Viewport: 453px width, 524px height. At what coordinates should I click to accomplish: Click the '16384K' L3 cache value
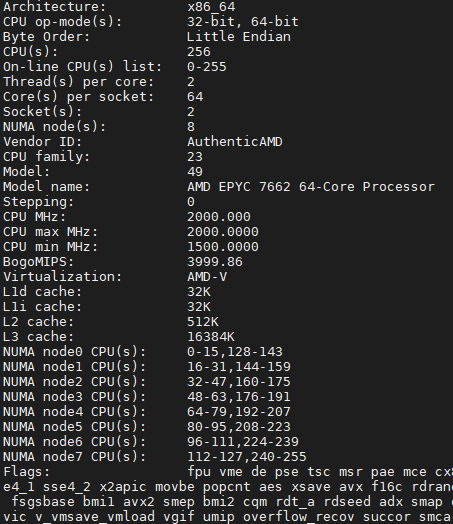click(211, 337)
